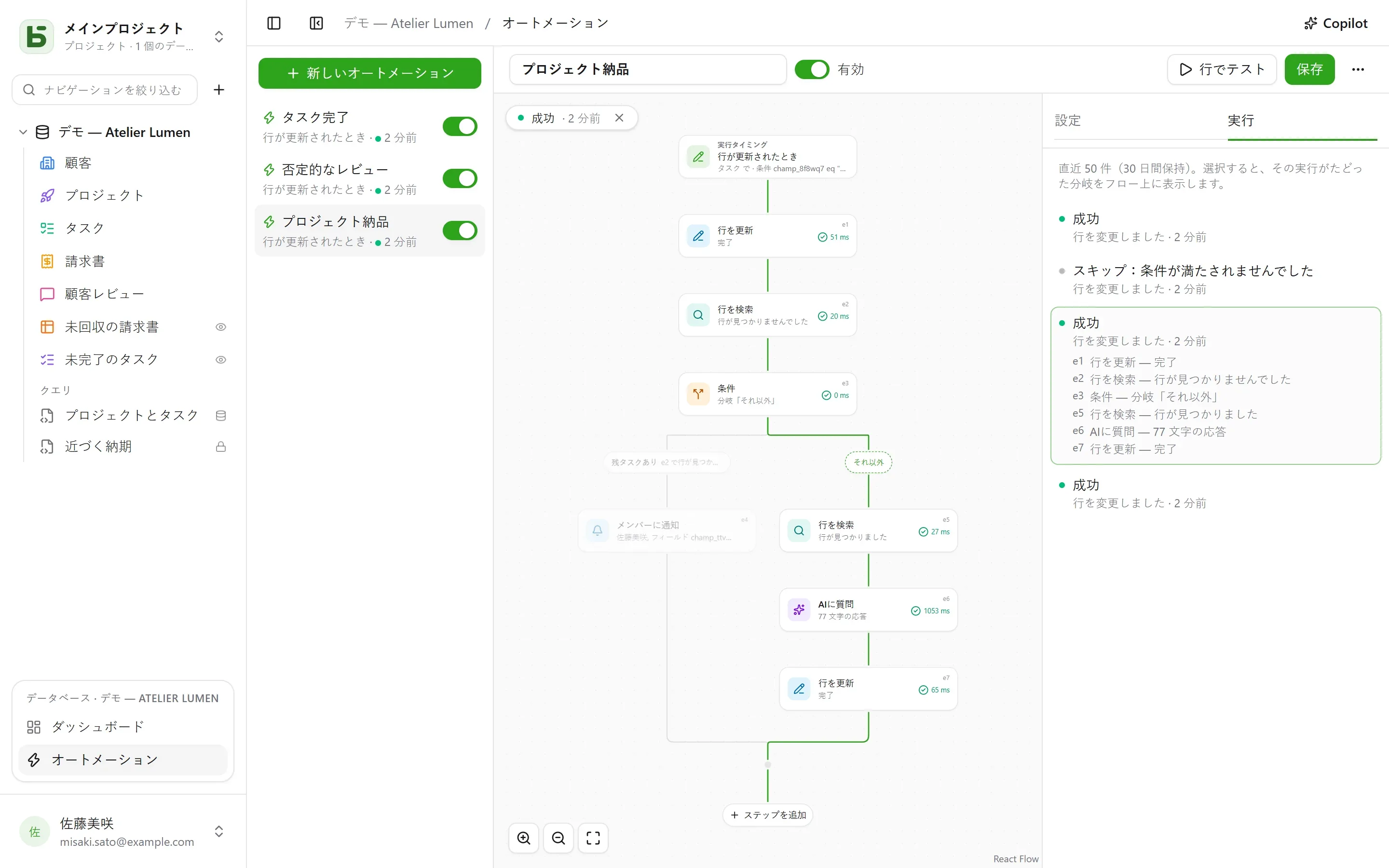The height and width of the screenshot is (868, 1389).
Task: Open ダッシュボード in the database menu
Action: [123, 727]
